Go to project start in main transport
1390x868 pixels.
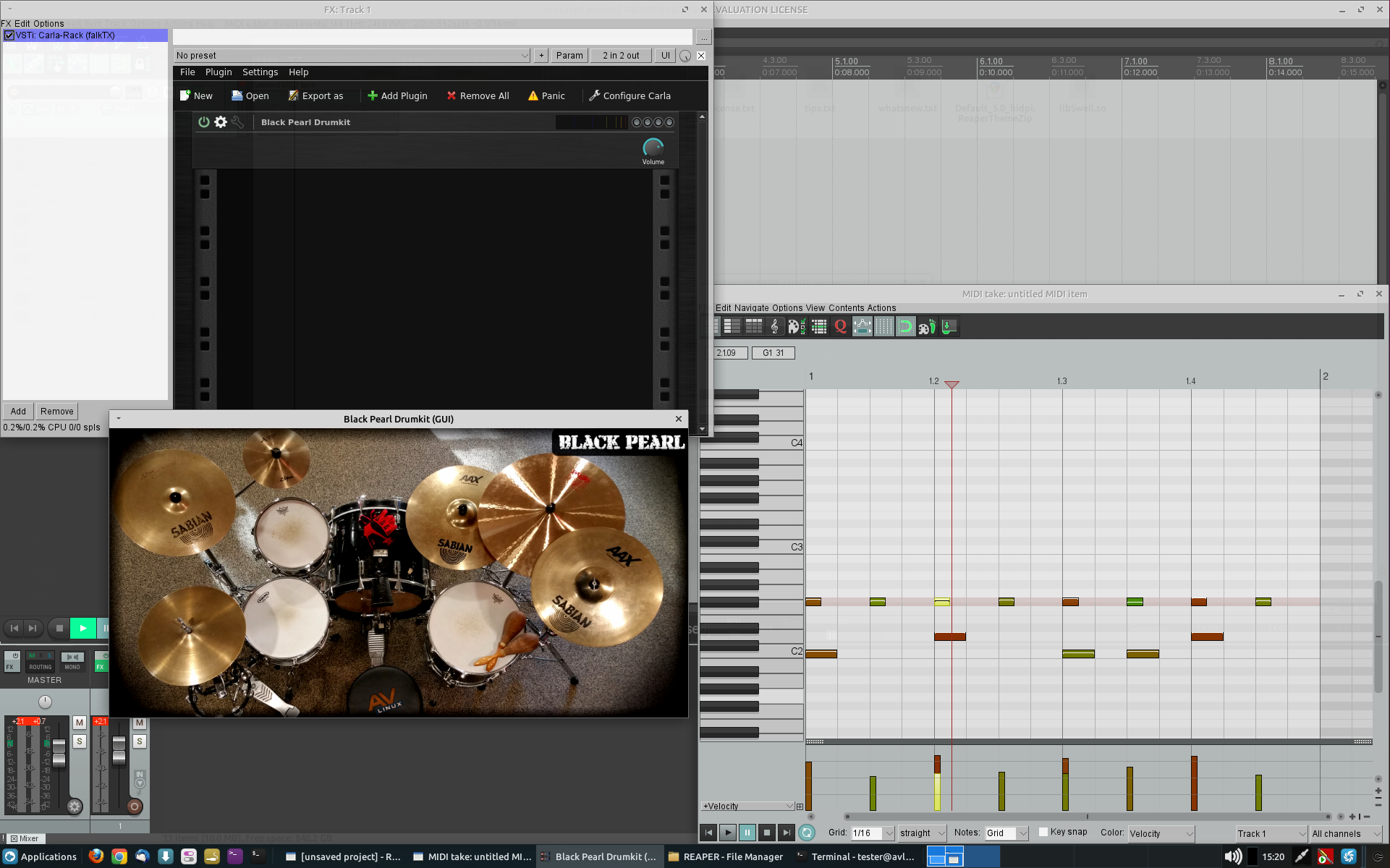click(14, 628)
